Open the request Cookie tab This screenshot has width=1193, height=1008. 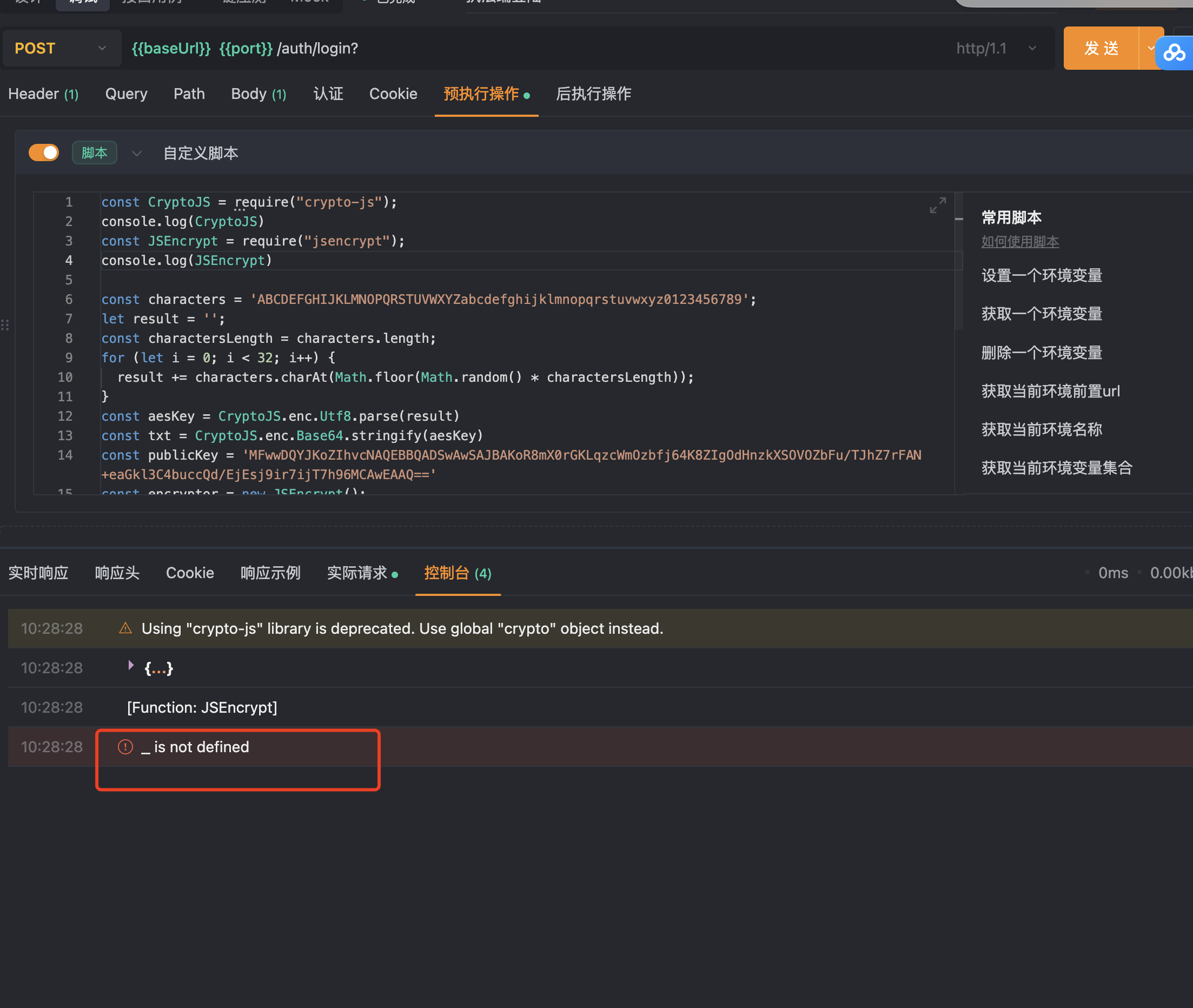(393, 94)
